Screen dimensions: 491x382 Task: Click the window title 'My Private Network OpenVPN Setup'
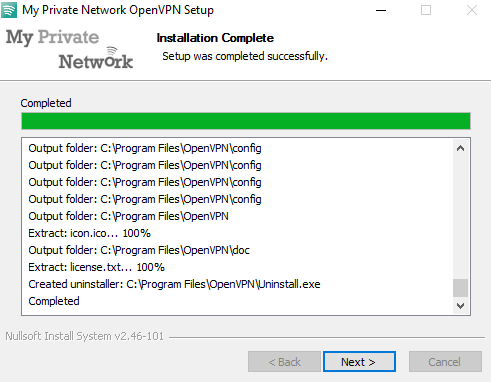(x=118, y=10)
